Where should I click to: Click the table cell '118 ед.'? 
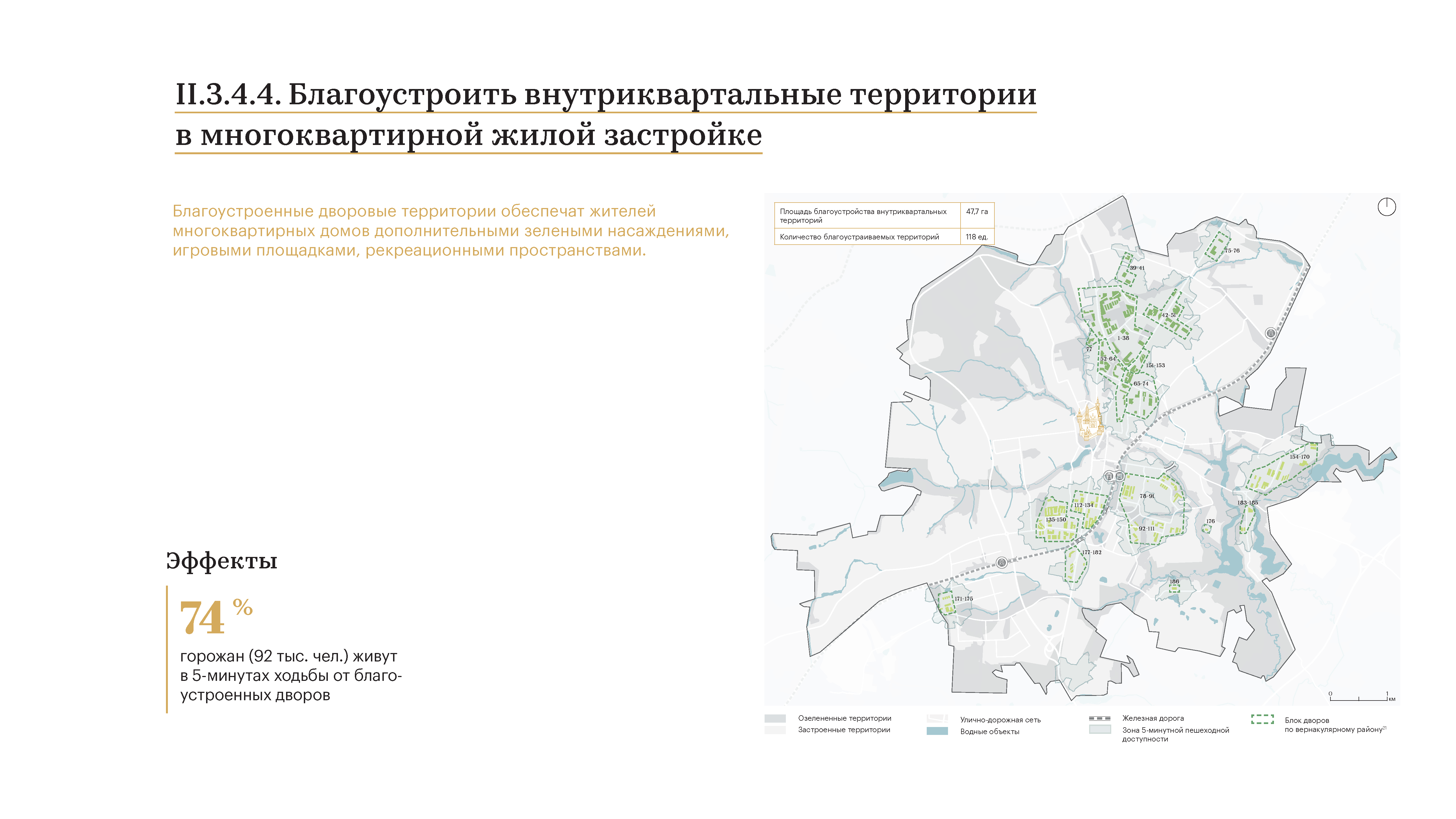[977, 237]
